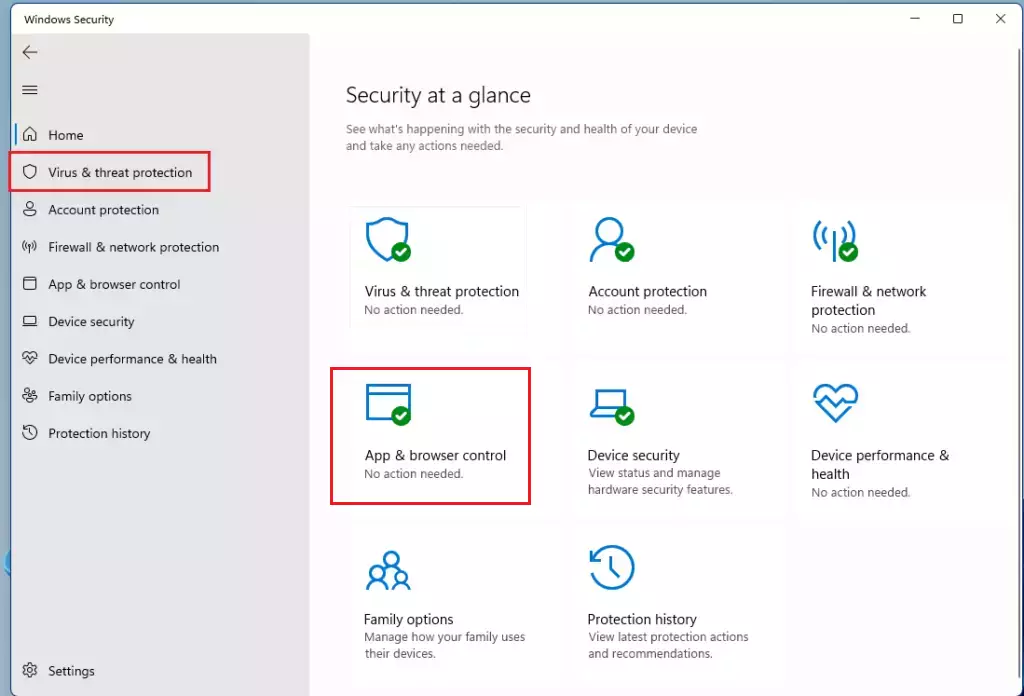Toggle the hamburger navigation menu
The width and height of the screenshot is (1024, 696).
point(29,89)
